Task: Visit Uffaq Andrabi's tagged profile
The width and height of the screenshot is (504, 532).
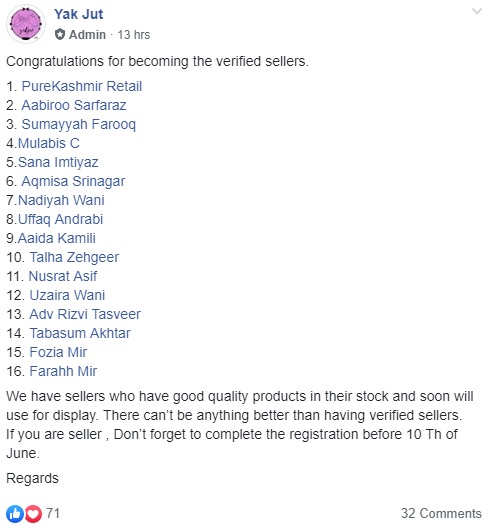Action: coord(60,220)
